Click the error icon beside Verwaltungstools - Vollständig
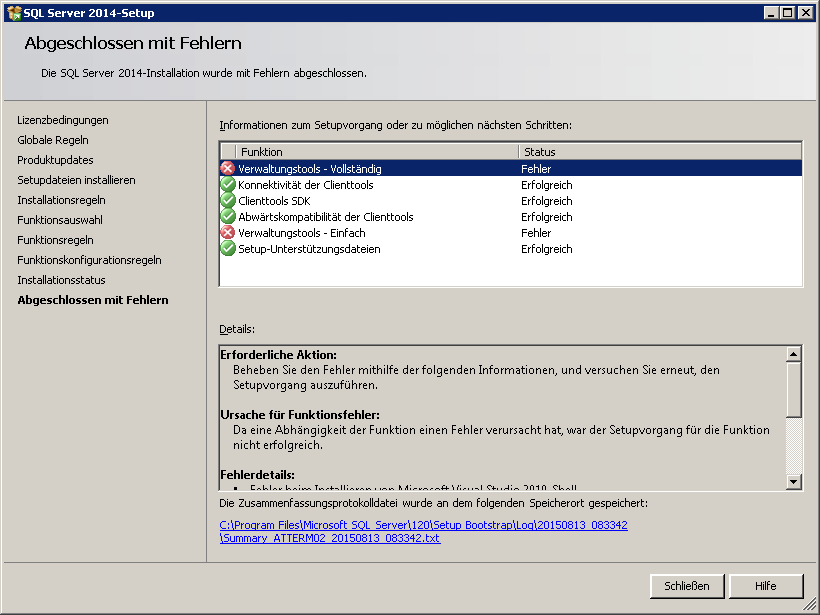The width and height of the screenshot is (820, 615). [x=227, y=168]
